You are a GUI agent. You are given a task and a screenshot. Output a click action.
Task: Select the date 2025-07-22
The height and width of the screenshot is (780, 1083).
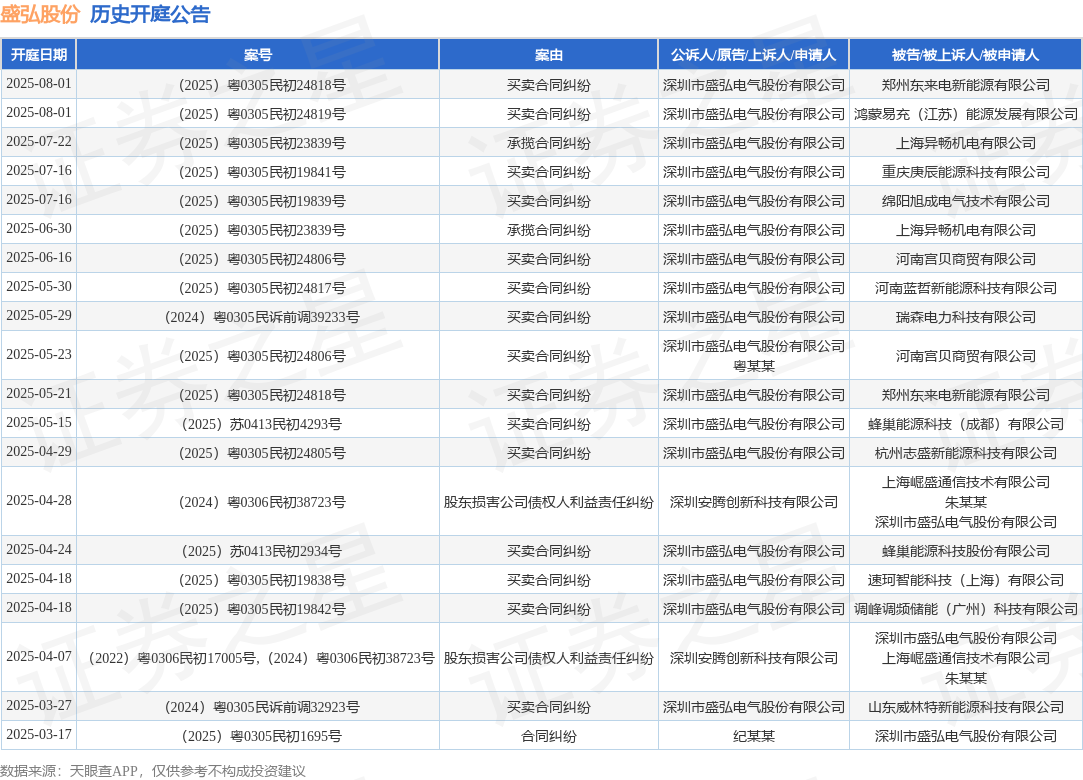click(x=39, y=142)
